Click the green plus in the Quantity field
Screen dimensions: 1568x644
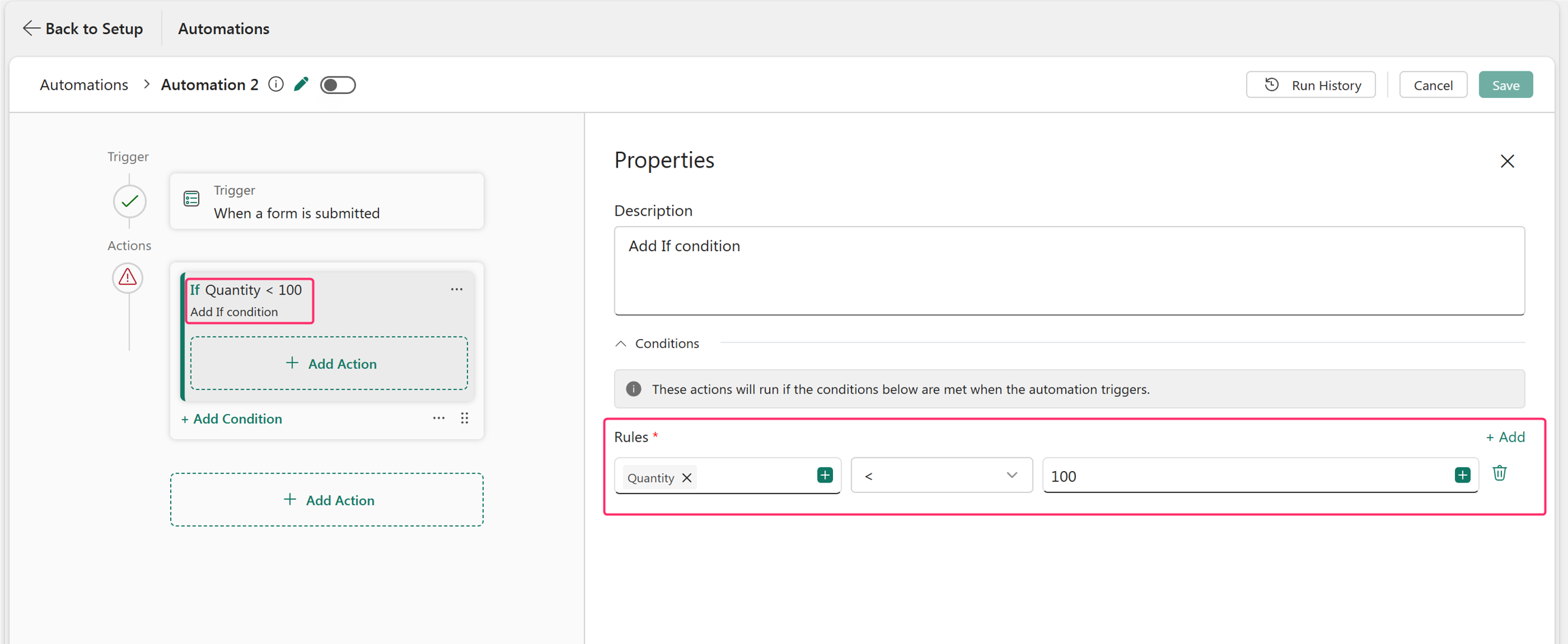tap(825, 475)
